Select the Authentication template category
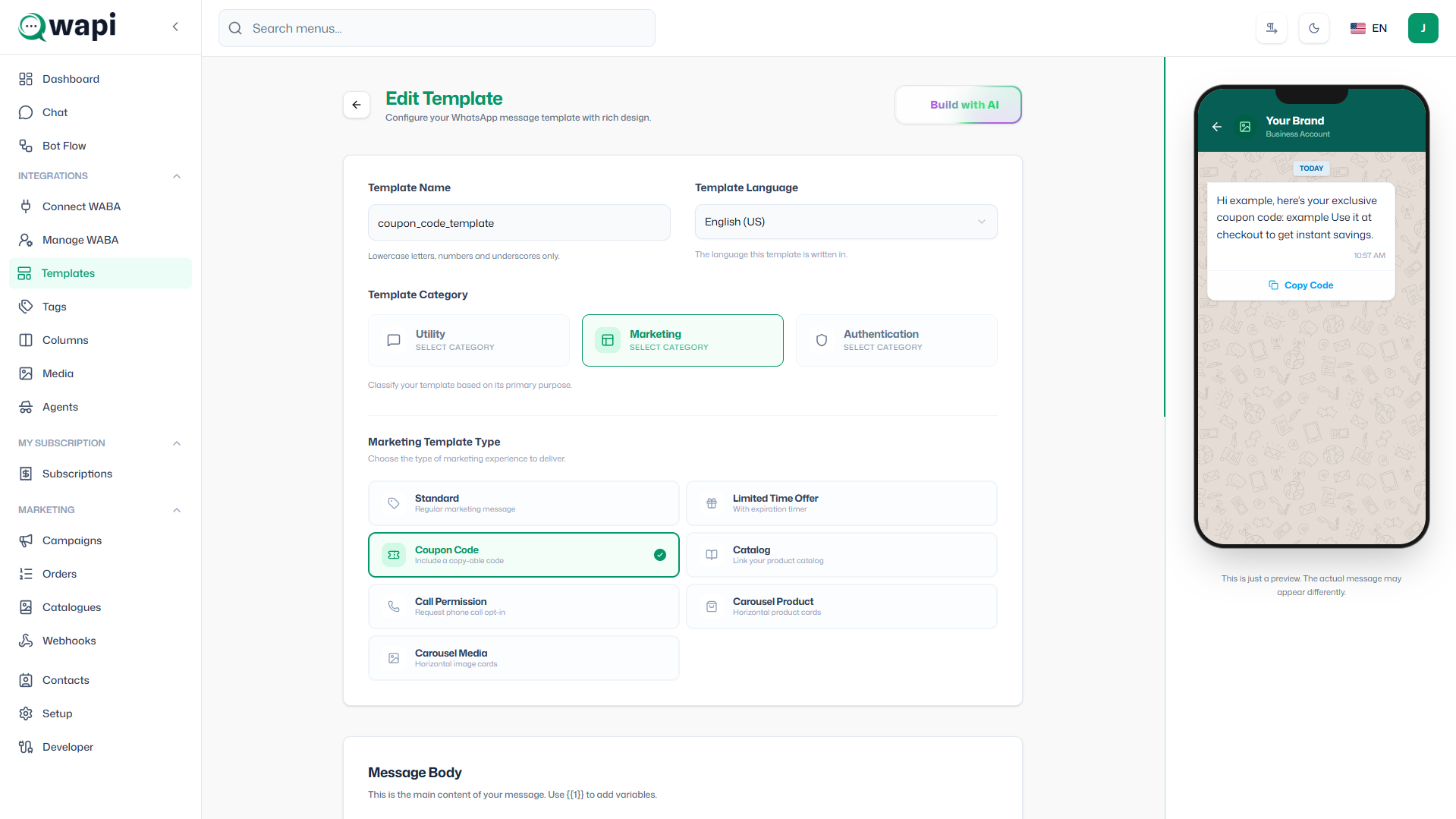The image size is (1456, 819). (x=896, y=341)
